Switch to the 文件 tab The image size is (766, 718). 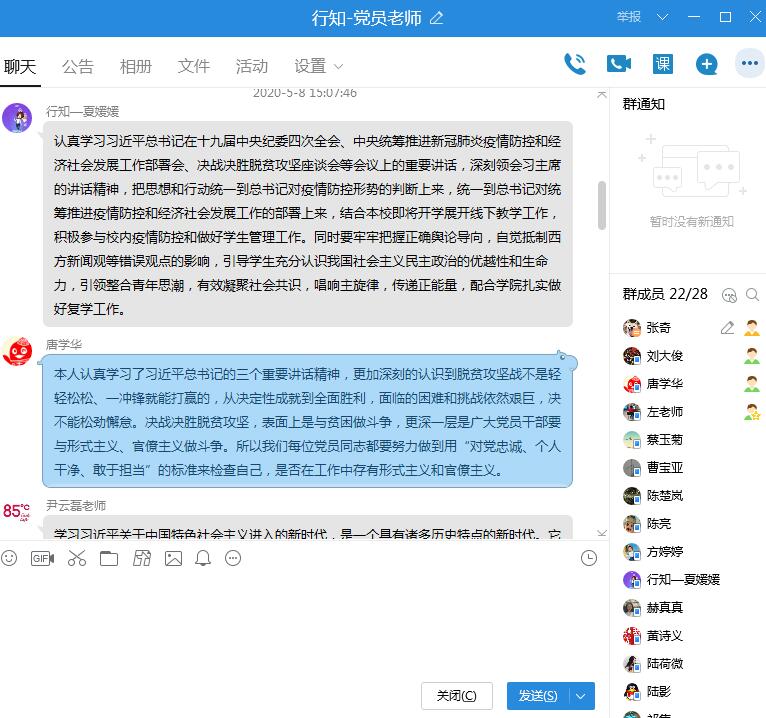pyautogui.click(x=193, y=67)
